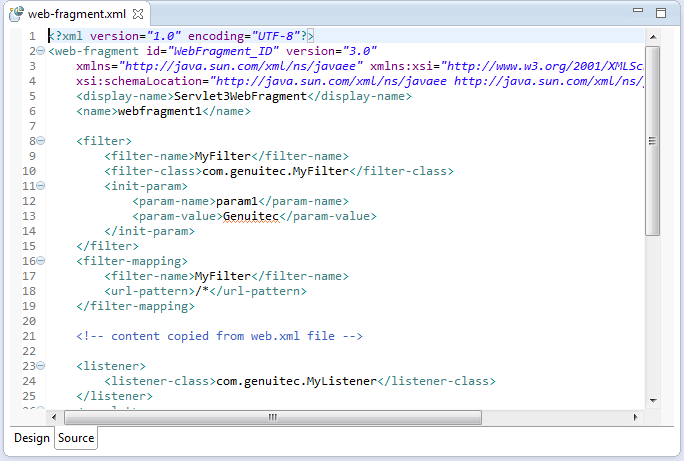Fold the listener element on line 23

coord(40,366)
